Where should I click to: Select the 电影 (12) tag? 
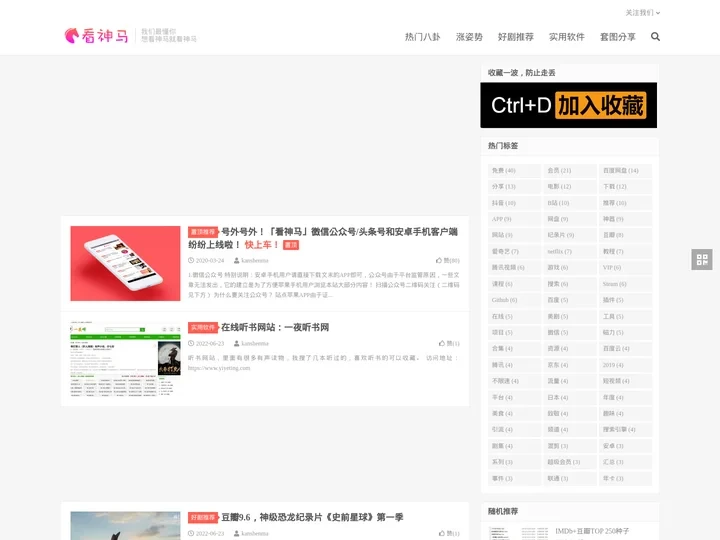[x=570, y=186]
